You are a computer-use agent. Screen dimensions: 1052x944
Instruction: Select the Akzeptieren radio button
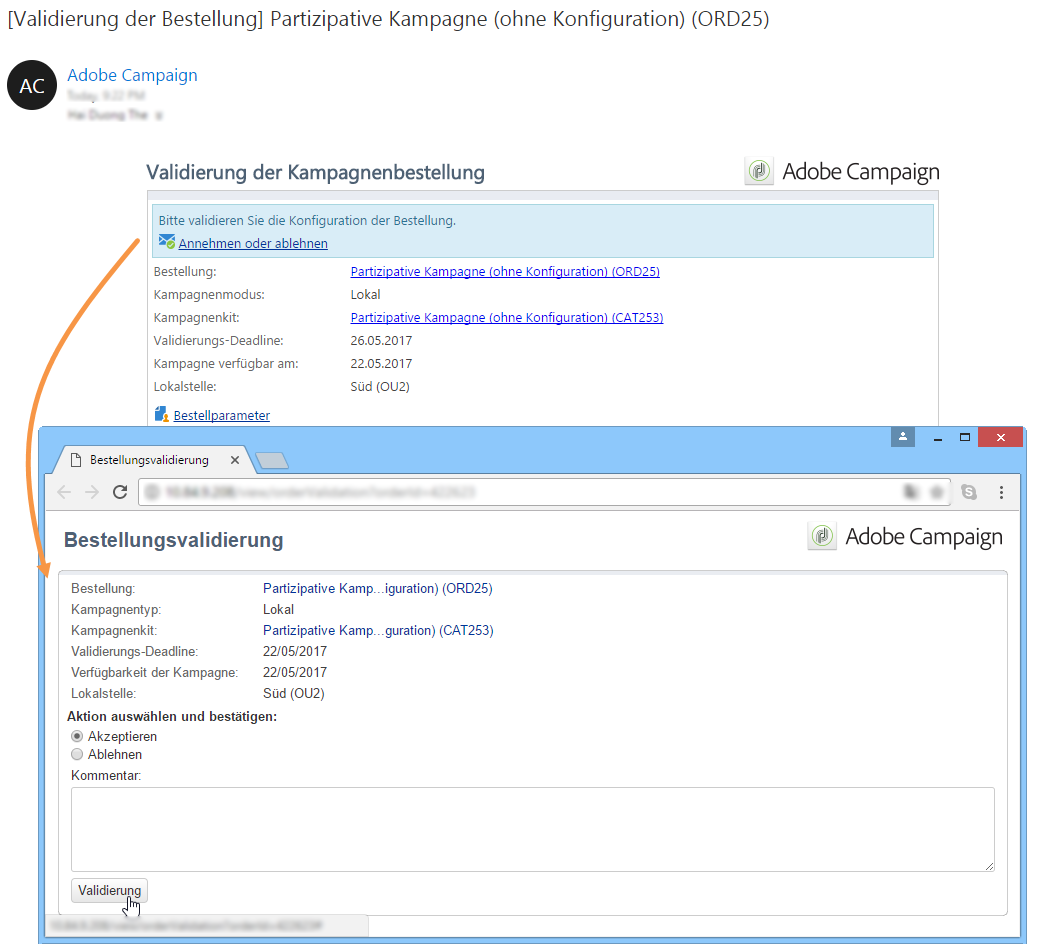(x=77, y=736)
